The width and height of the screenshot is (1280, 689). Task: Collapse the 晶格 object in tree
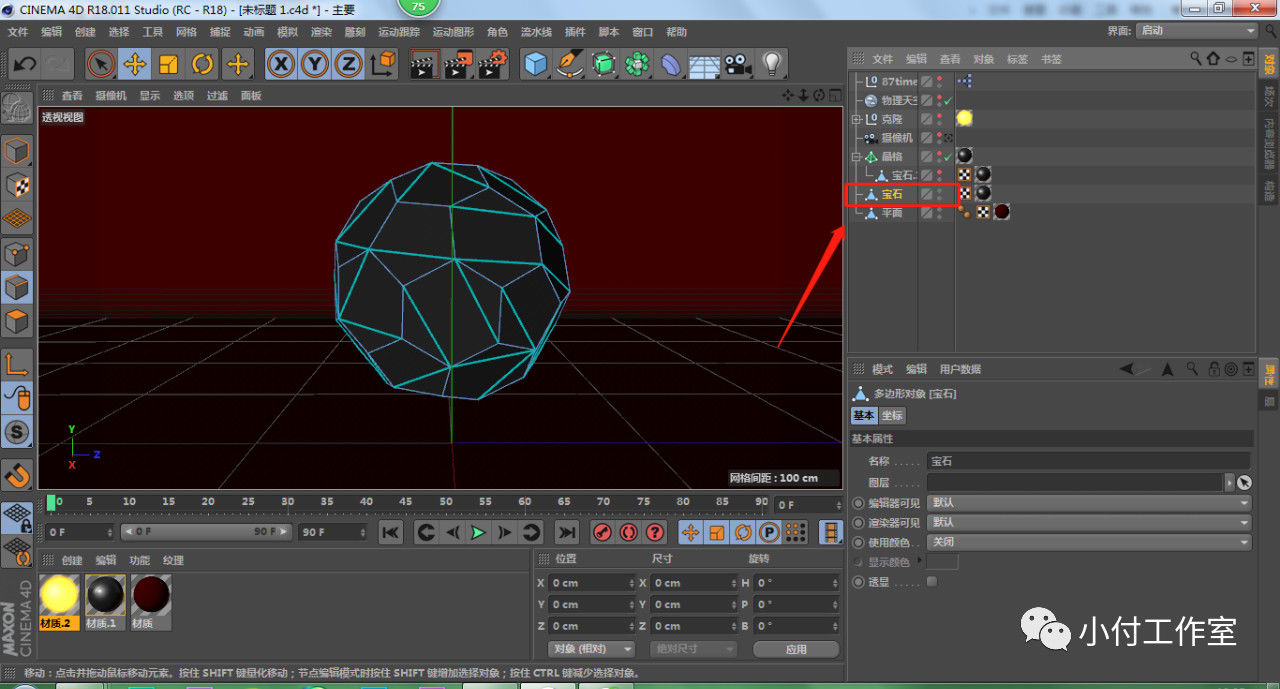(856, 157)
